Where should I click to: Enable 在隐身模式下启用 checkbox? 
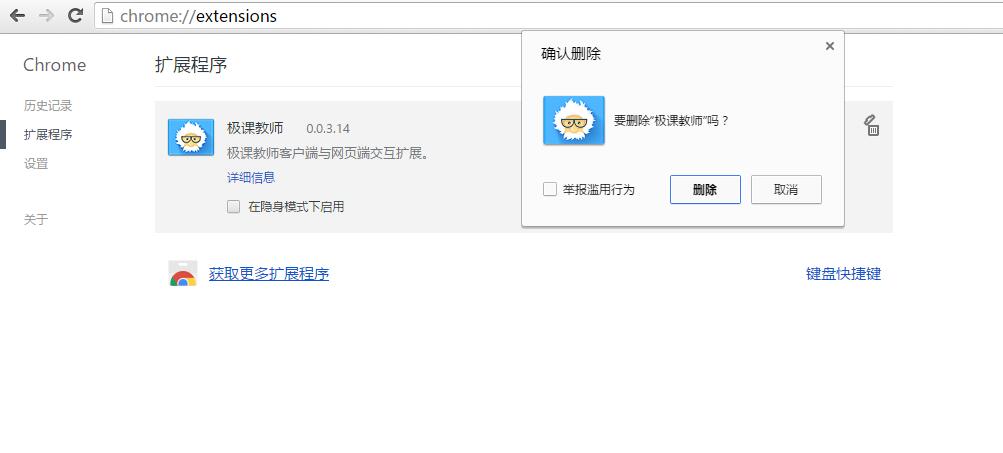click(x=234, y=207)
